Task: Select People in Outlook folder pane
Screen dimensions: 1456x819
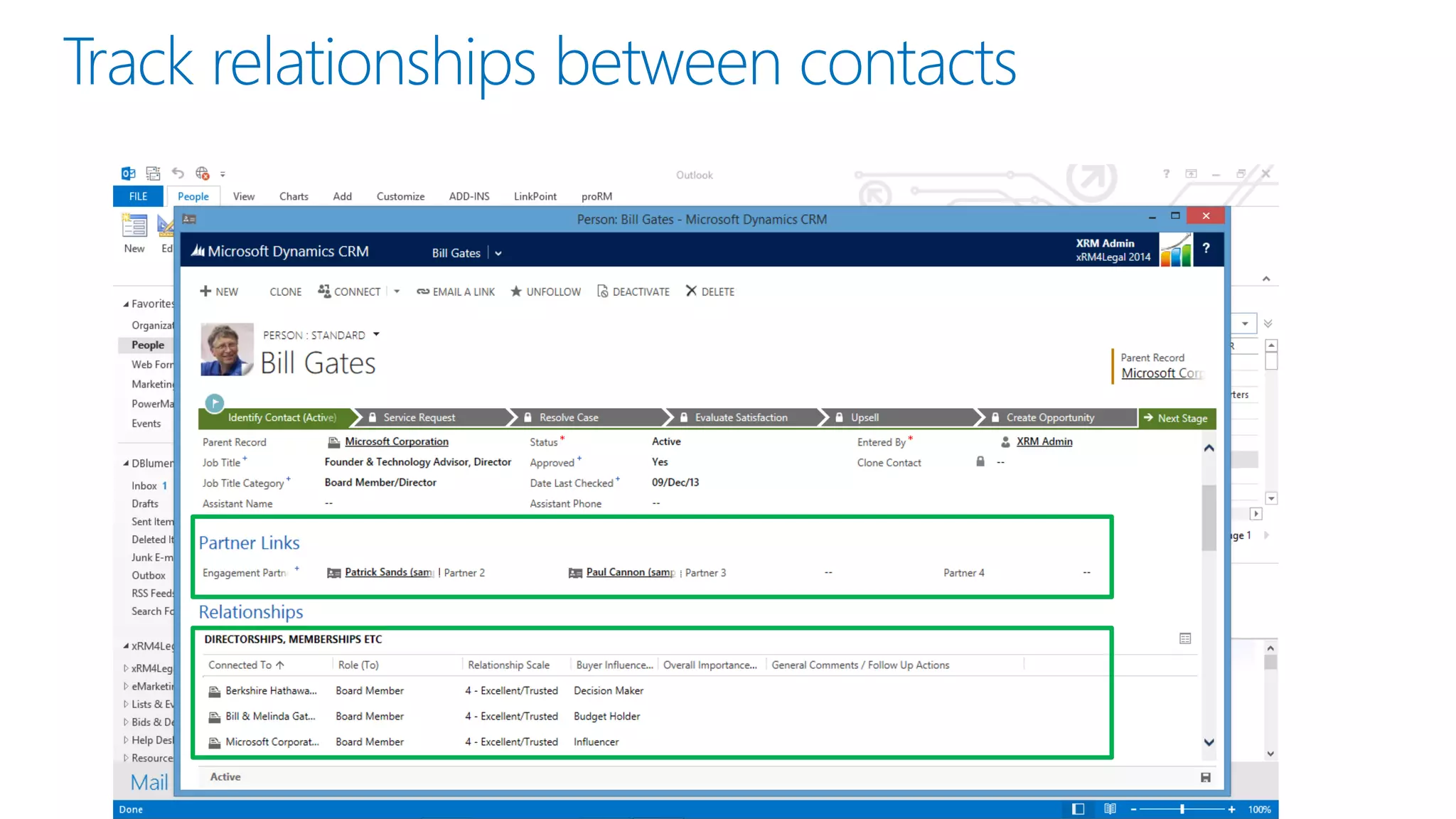Action: coord(147,345)
